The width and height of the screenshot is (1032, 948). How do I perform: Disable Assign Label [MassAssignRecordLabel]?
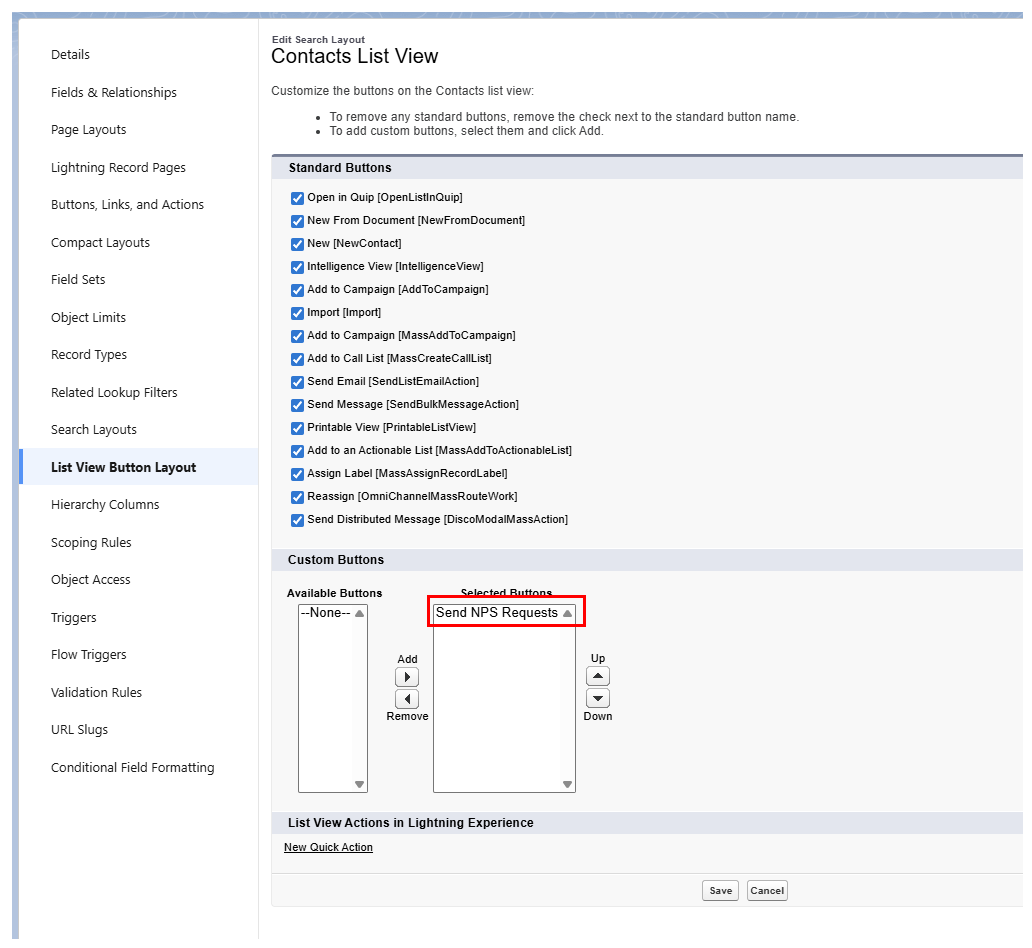click(x=297, y=473)
